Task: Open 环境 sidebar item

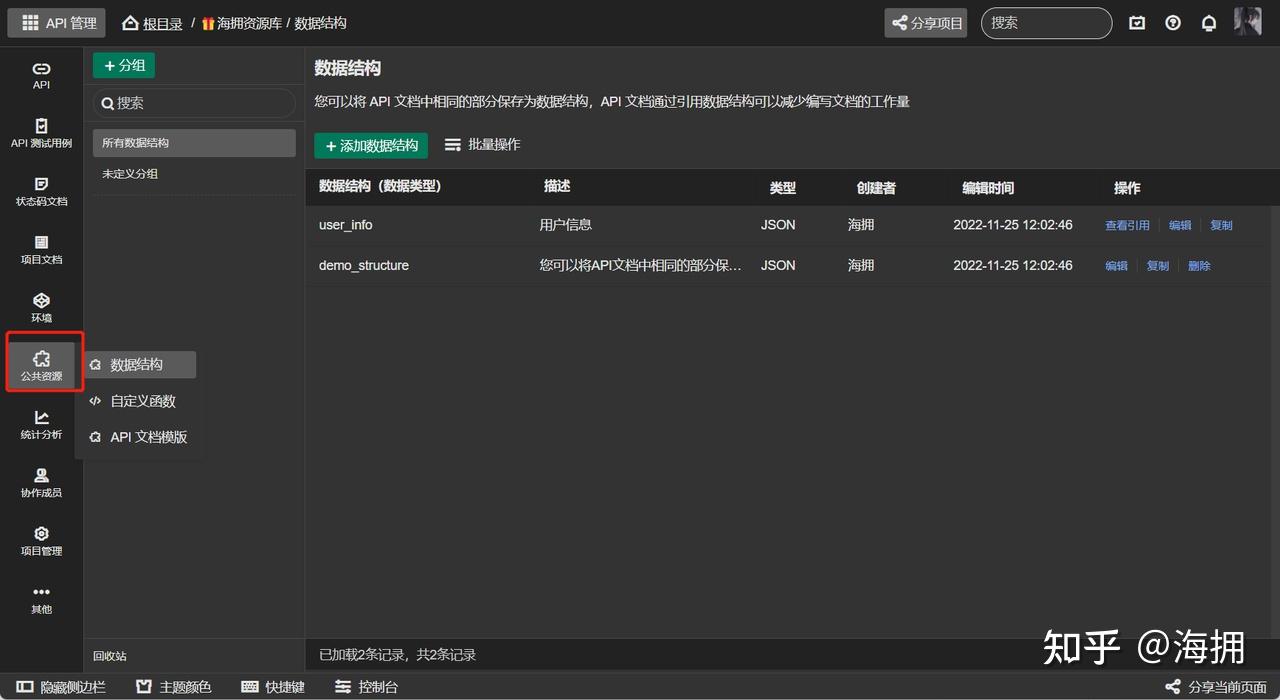Action: [41, 308]
